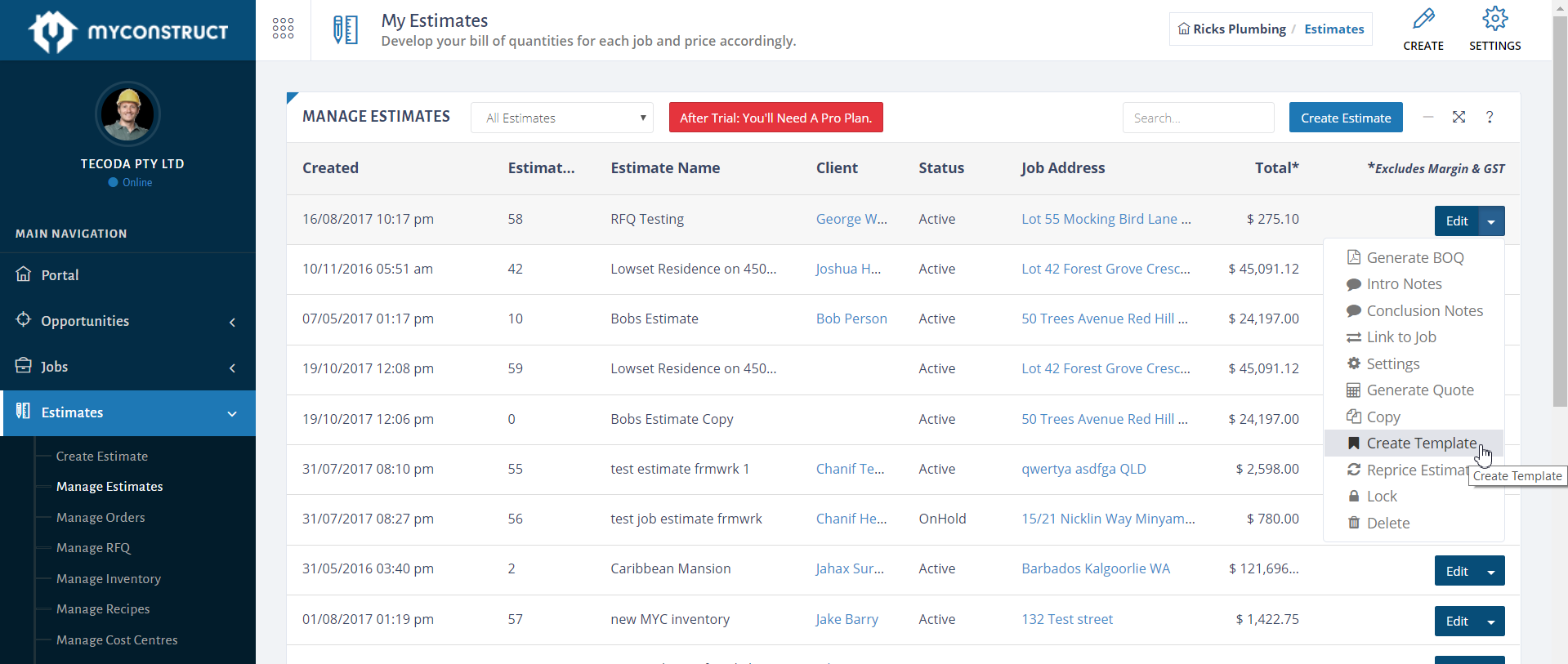Image resolution: width=1568 pixels, height=664 pixels.
Task: Expand Jobs sidebar chevron
Action: 232,368
